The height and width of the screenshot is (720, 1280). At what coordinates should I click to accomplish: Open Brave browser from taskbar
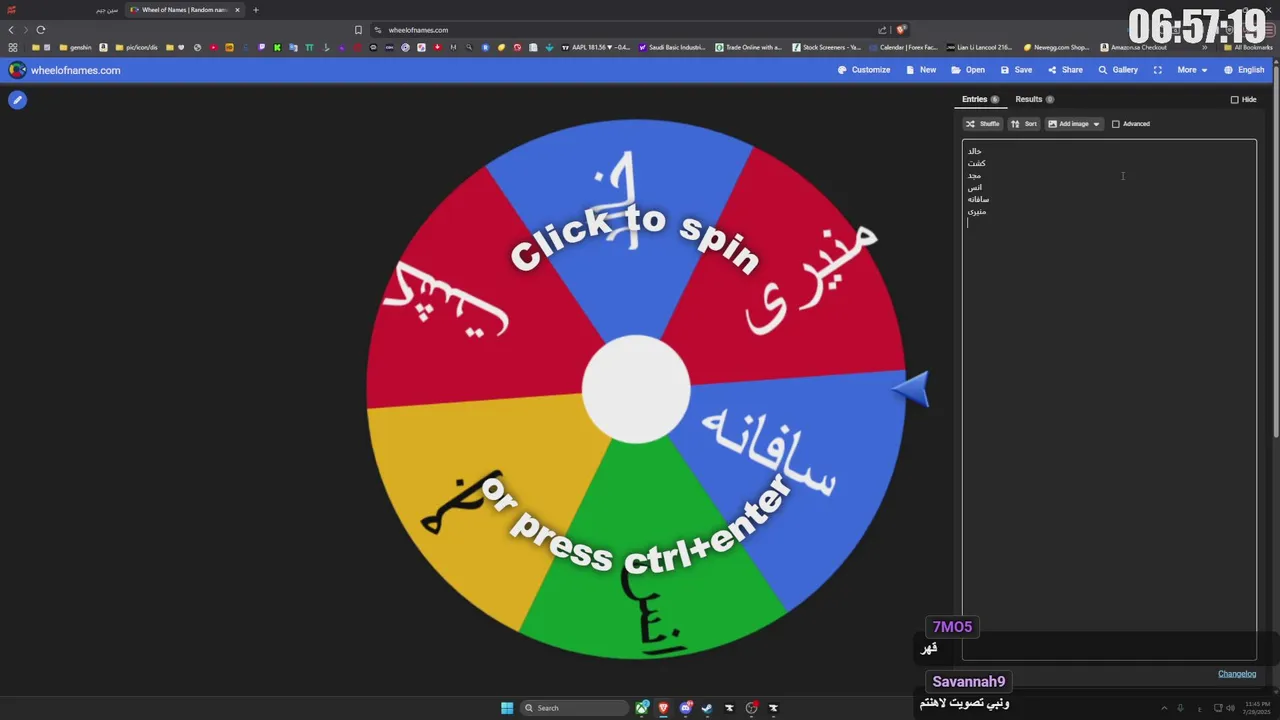coord(663,708)
